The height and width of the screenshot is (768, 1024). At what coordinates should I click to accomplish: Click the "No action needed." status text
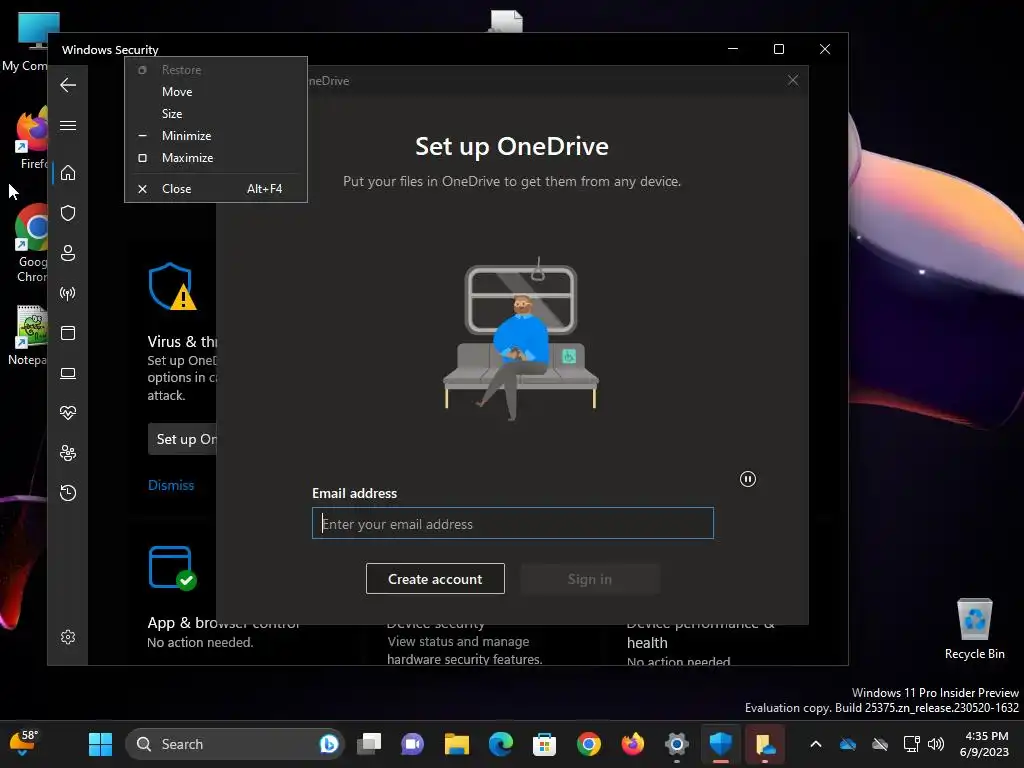point(200,643)
